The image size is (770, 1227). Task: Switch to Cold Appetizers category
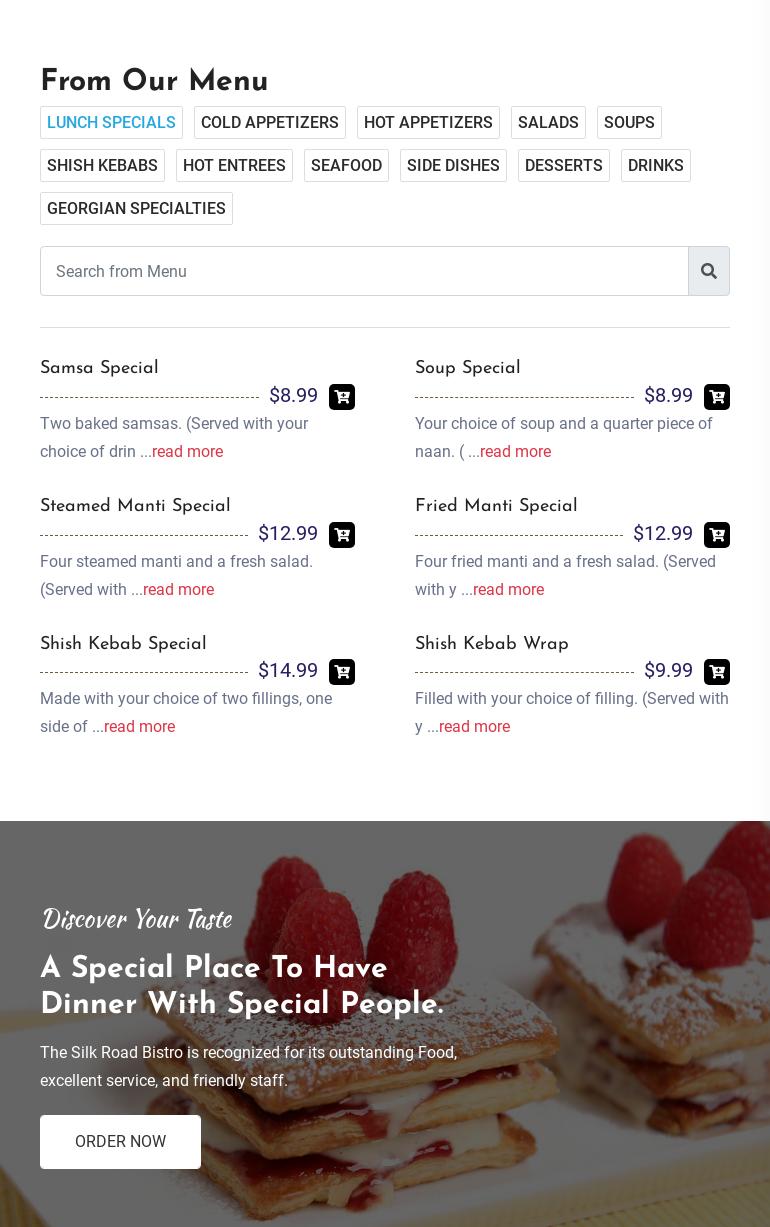click(x=270, y=122)
